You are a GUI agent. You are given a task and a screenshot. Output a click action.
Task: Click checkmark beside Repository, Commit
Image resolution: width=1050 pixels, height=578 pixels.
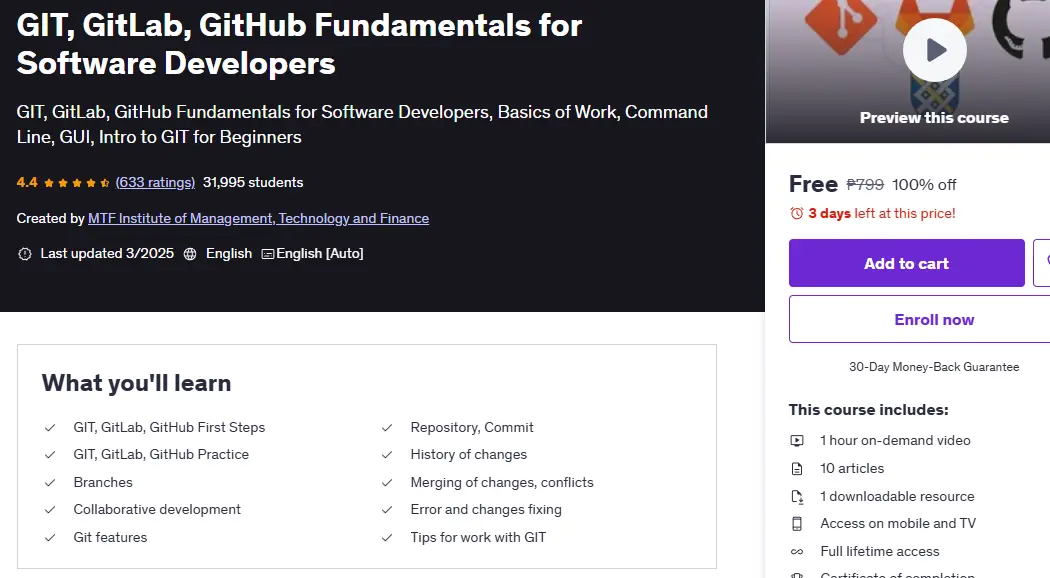click(387, 427)
